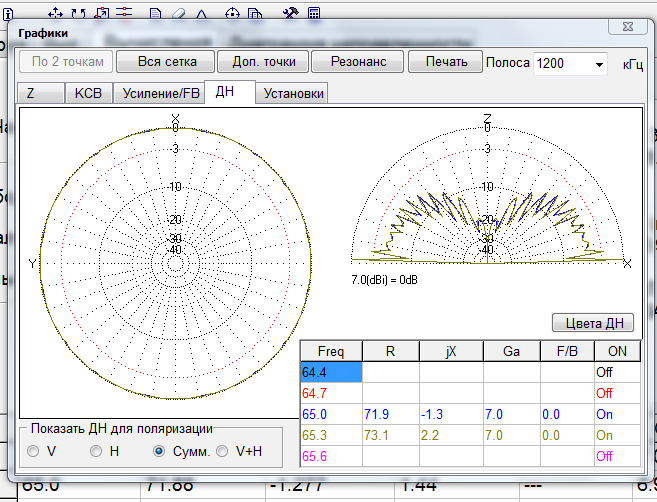Click the 7.0(dBi) = 0dB label
Image resolution: width=657 pixels, height=502 pixels.
coord(384,280)
